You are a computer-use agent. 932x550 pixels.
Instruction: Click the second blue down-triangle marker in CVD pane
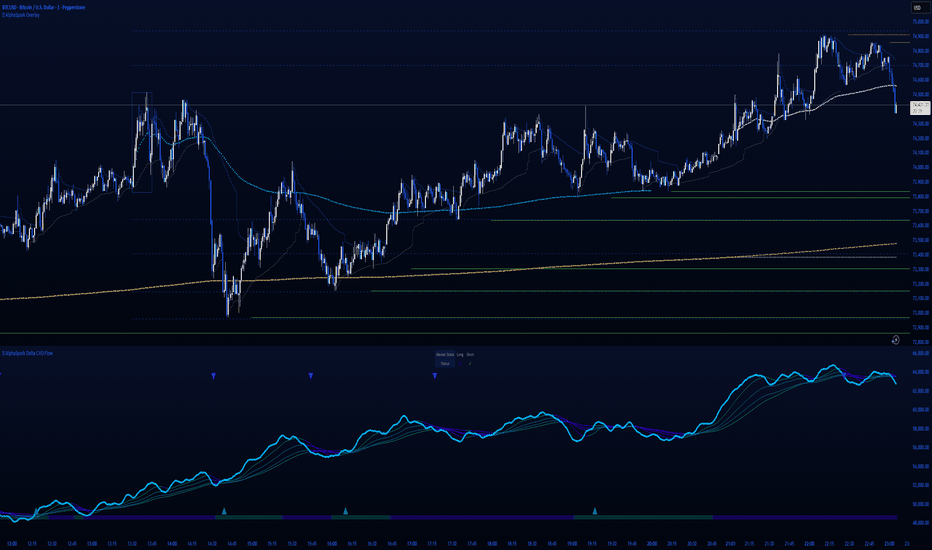point(311,375)
